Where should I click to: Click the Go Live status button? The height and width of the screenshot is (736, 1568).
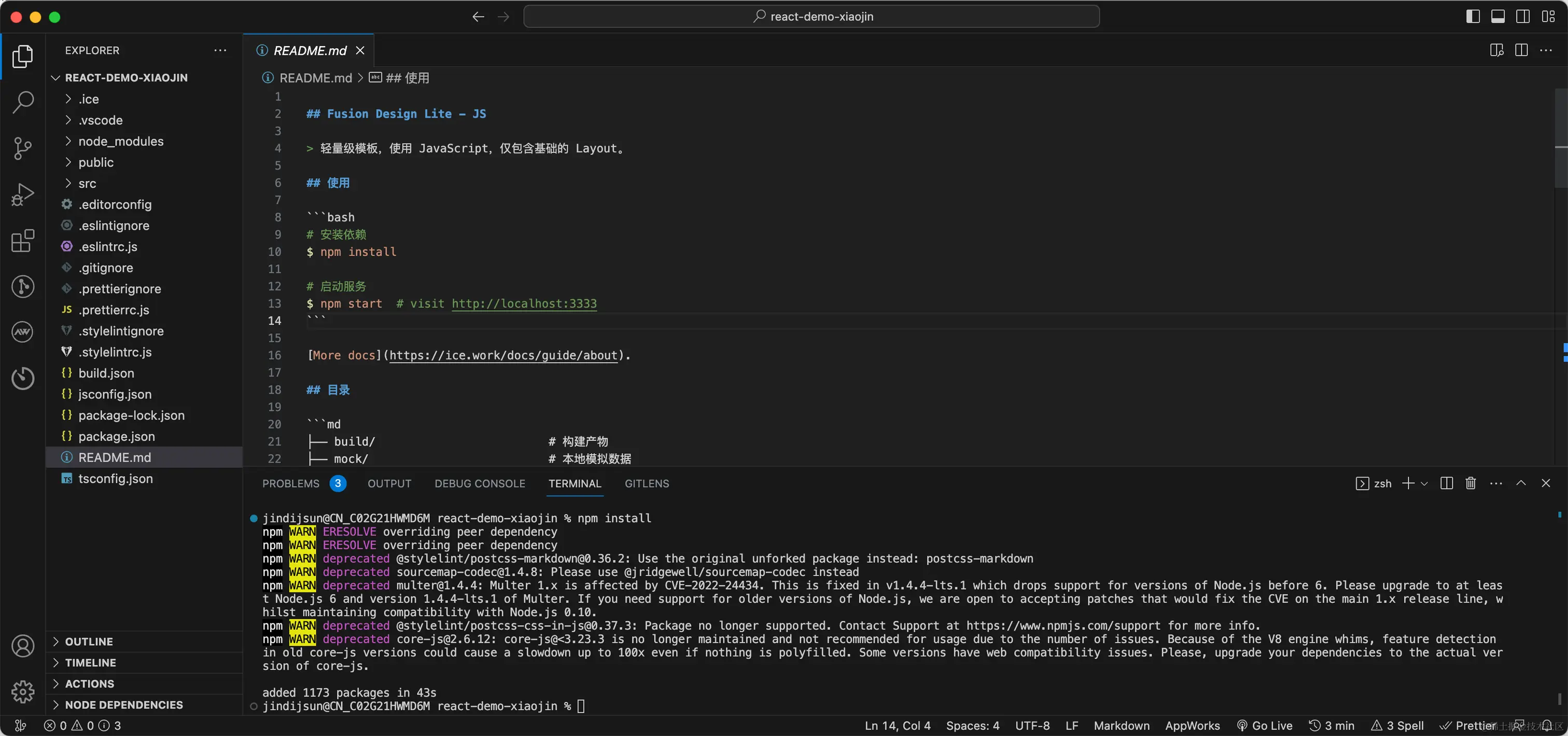click(x=1264, y=725)
